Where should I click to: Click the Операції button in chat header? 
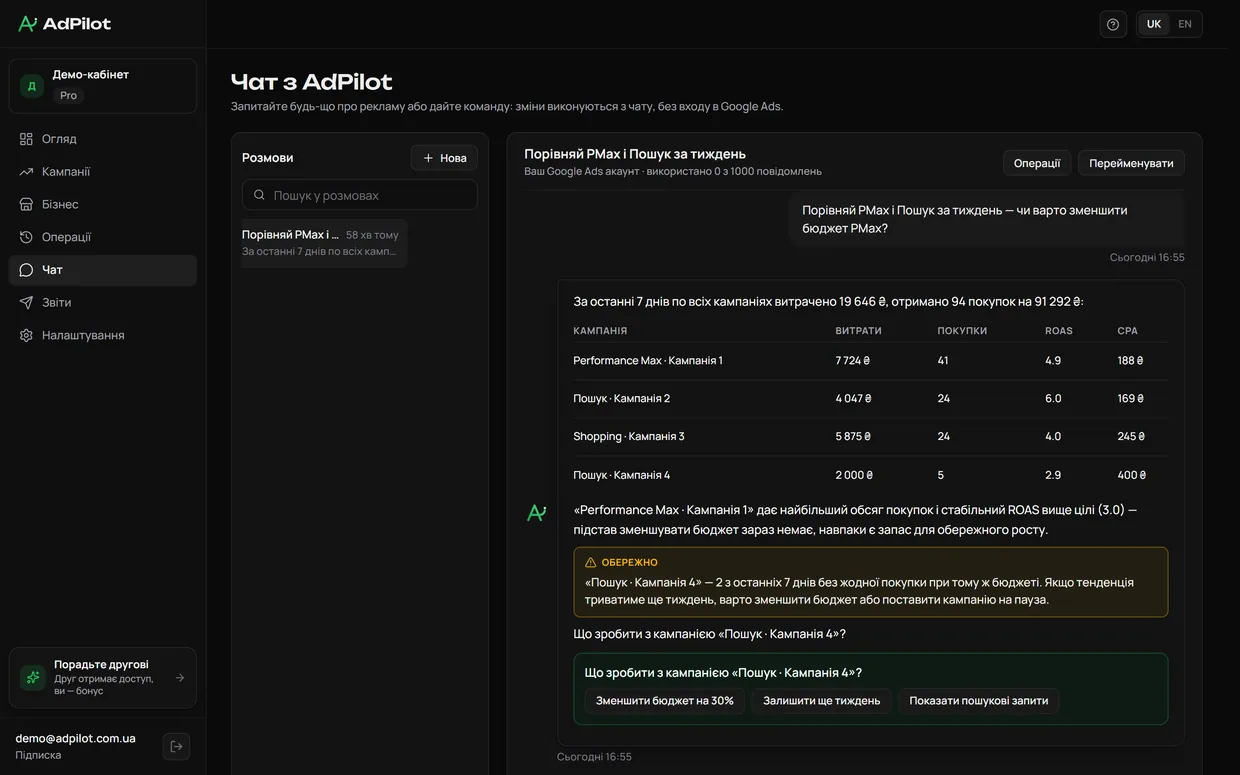click(1037, 163)
